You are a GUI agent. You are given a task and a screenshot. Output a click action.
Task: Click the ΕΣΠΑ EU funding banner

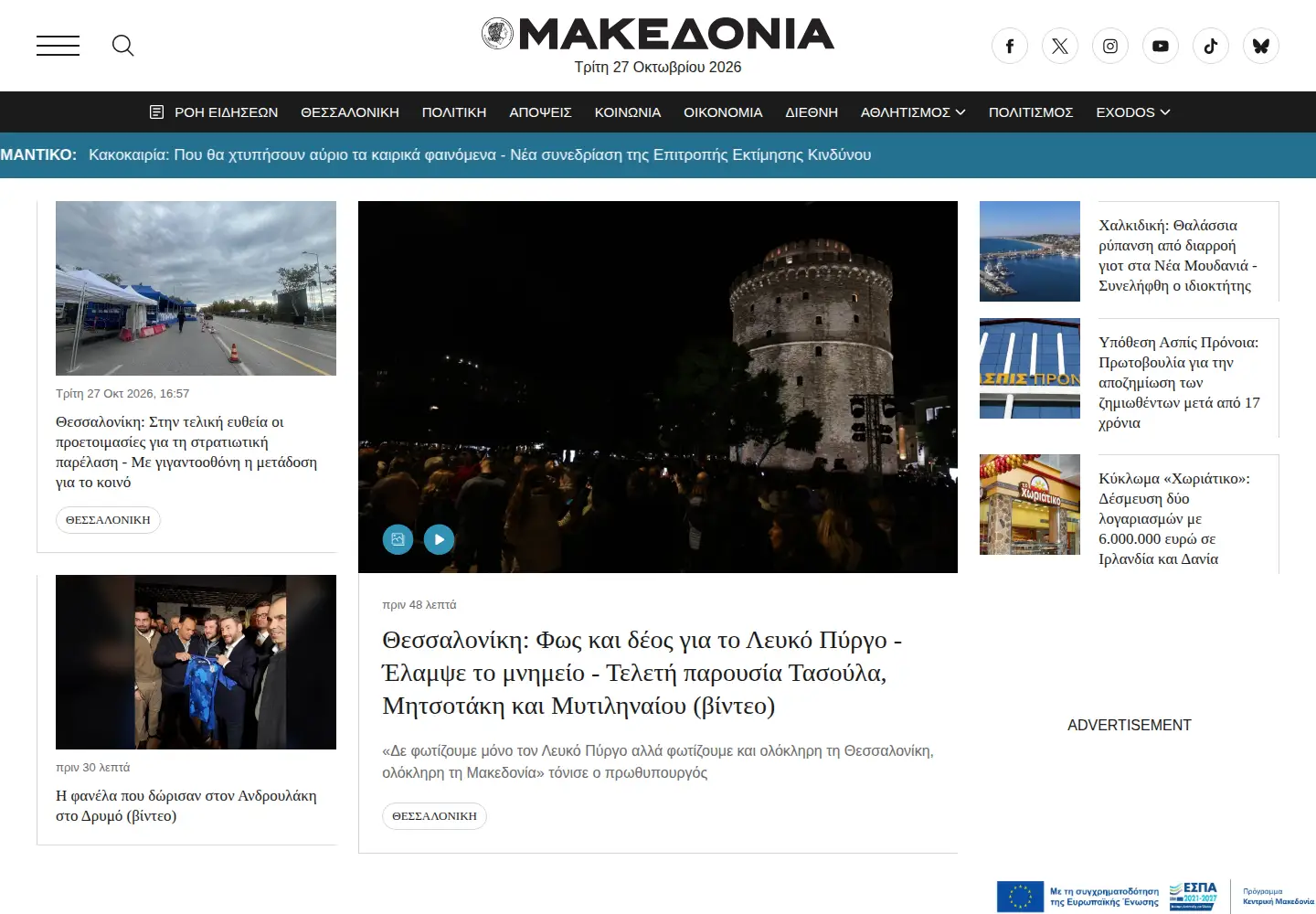pos(1156,896)
